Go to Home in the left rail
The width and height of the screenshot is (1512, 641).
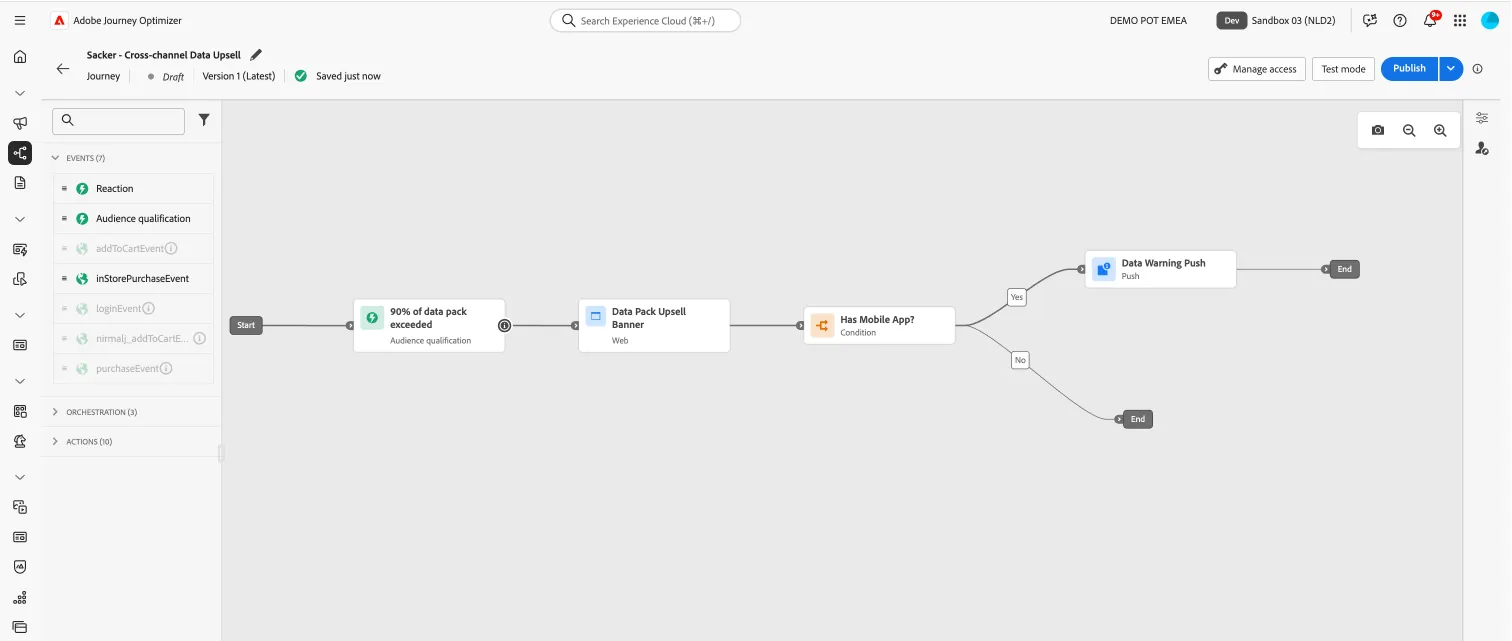20,57
